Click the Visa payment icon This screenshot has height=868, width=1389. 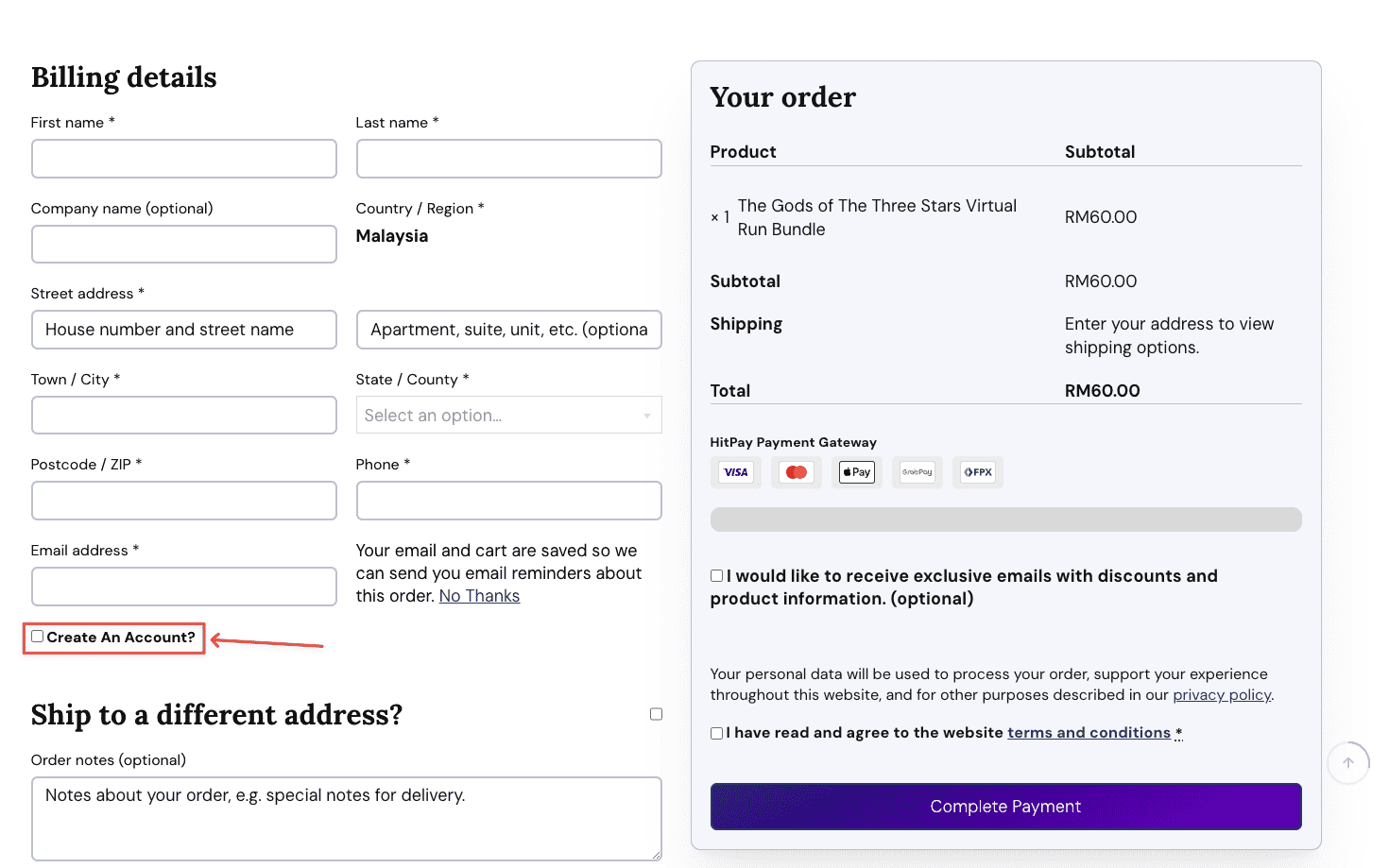point(735,472)
